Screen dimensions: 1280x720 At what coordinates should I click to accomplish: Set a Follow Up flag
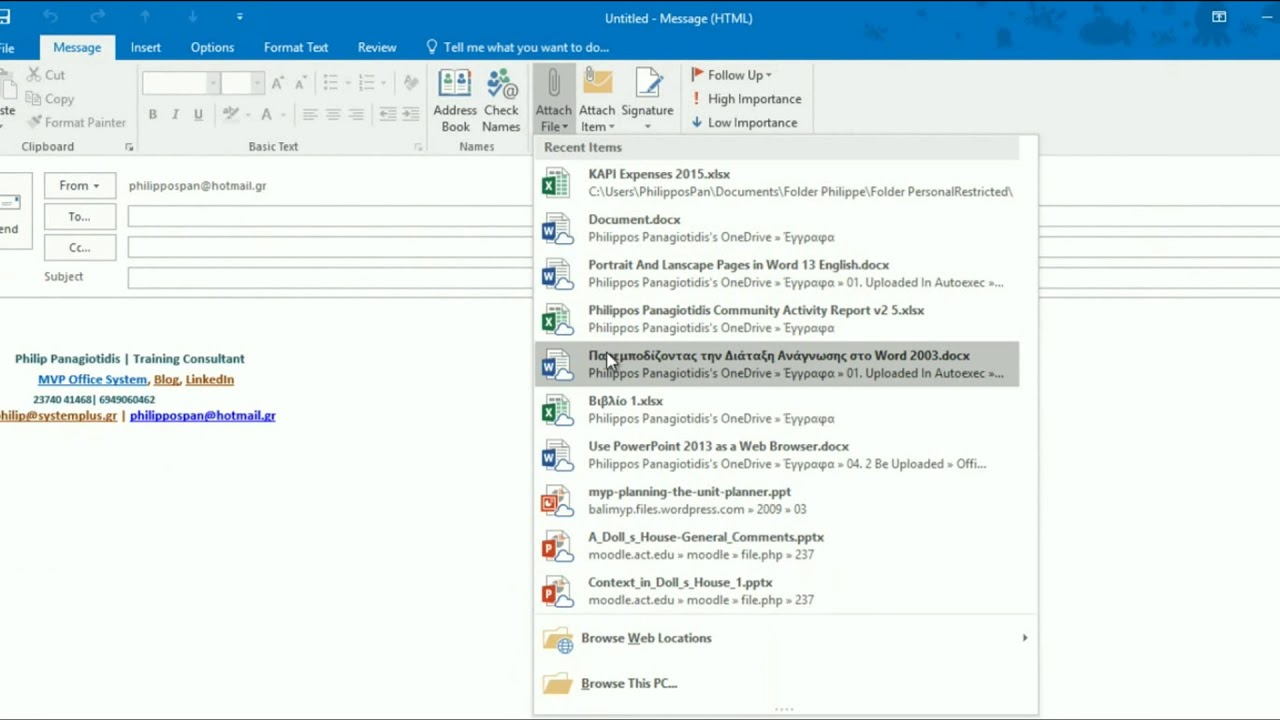[x=731, y=75]
